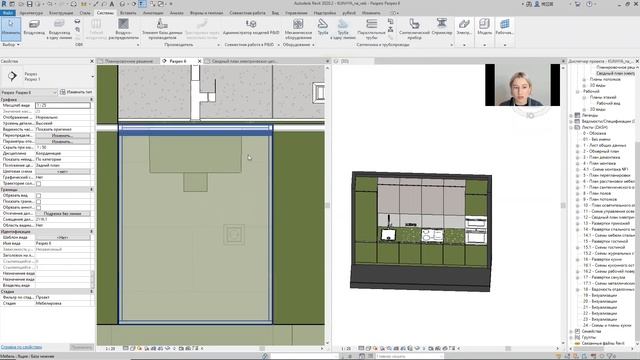Viewport: 640px width, 360px height.
Task: Click the Шаблон вида <Нет> button
Action: pos(62,237)
